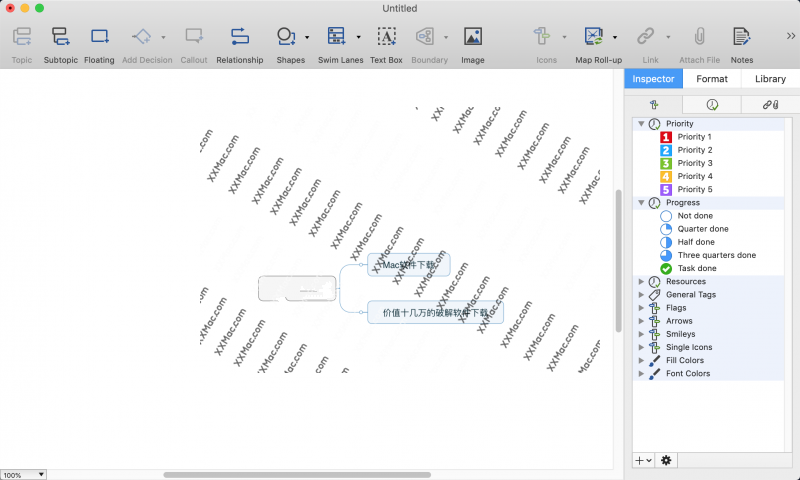Expand the Font Colors group
The image size is (800, 480).
pos(641,373)
